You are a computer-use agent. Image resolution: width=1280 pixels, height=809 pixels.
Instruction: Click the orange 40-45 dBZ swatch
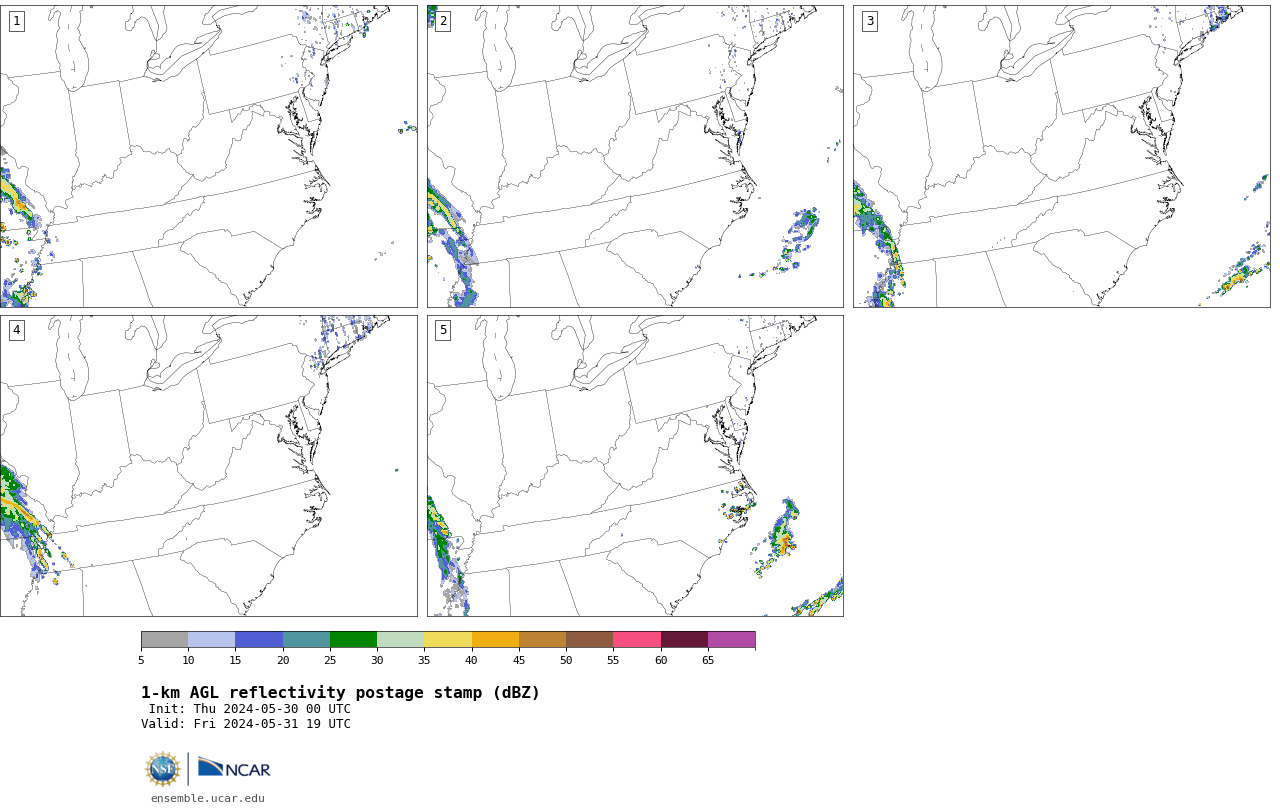click(x=495, y=640)
